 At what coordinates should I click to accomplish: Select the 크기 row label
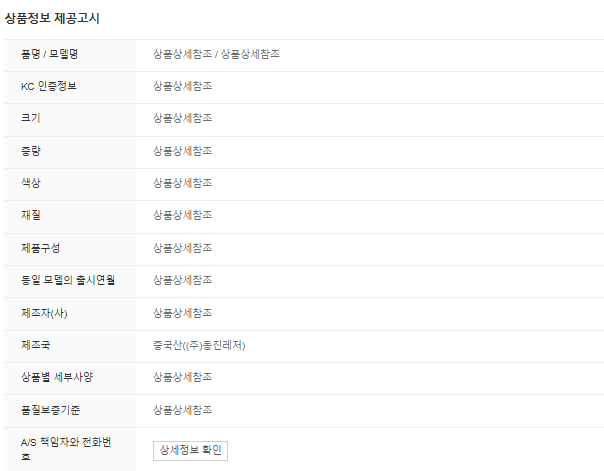click(x=30, y=118)
